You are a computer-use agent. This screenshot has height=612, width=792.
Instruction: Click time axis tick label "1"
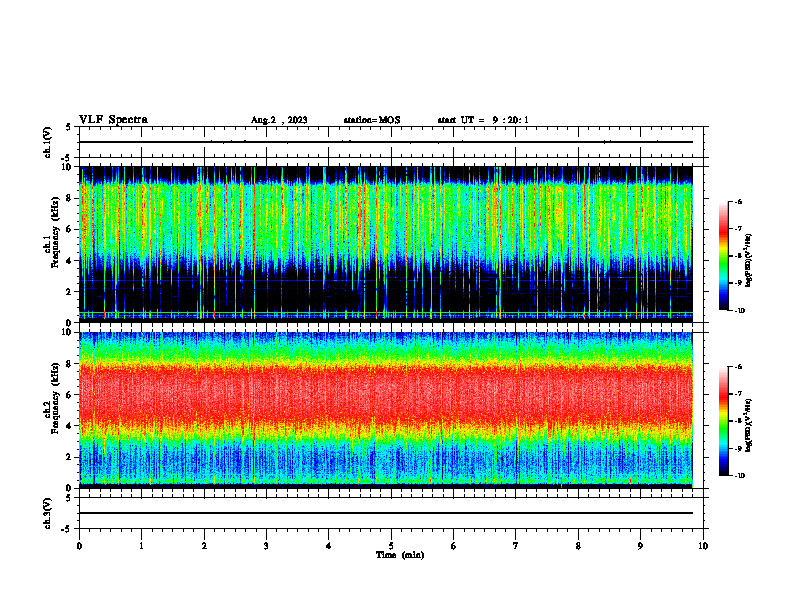pyautogui.click(x=141, y=546)
